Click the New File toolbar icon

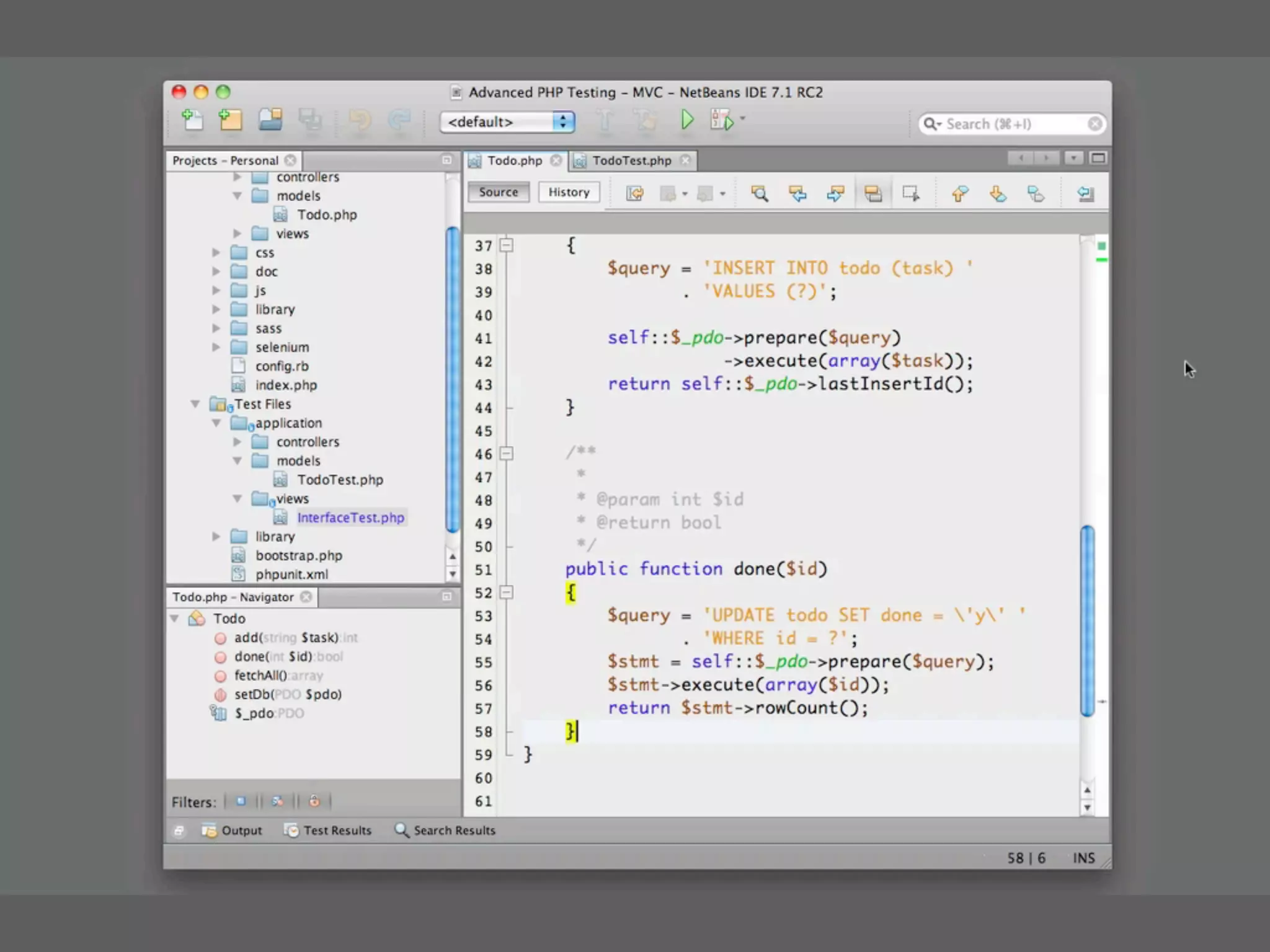coord(192,120)
